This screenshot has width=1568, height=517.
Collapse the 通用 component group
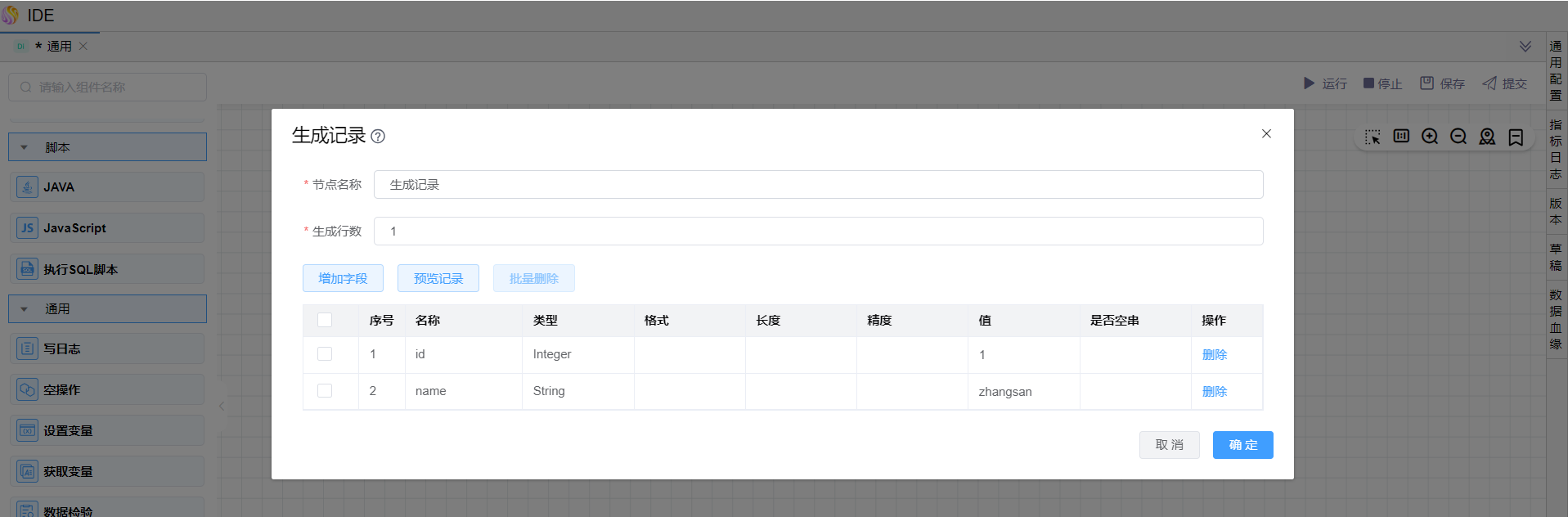pos(25,309)
